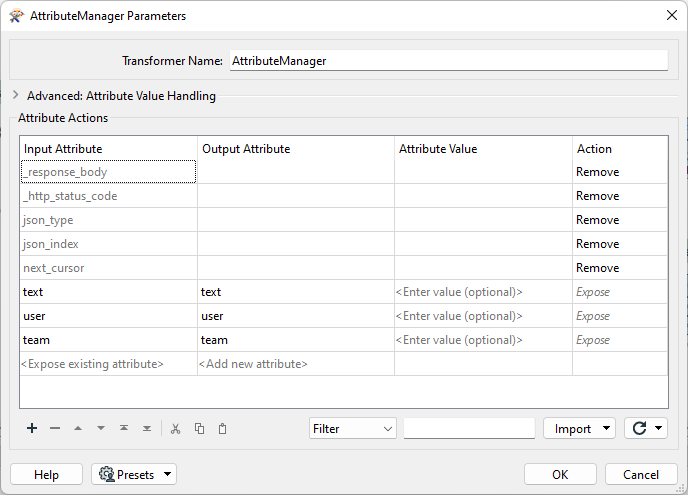Change the Remove action for json_type
The width and height of the screenshot is (688, 495).
[620, 220]
